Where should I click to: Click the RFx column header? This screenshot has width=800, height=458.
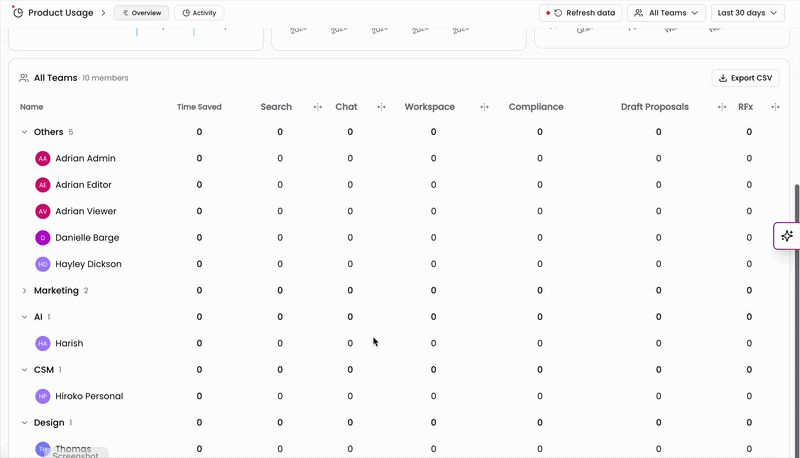coord(745,107)
